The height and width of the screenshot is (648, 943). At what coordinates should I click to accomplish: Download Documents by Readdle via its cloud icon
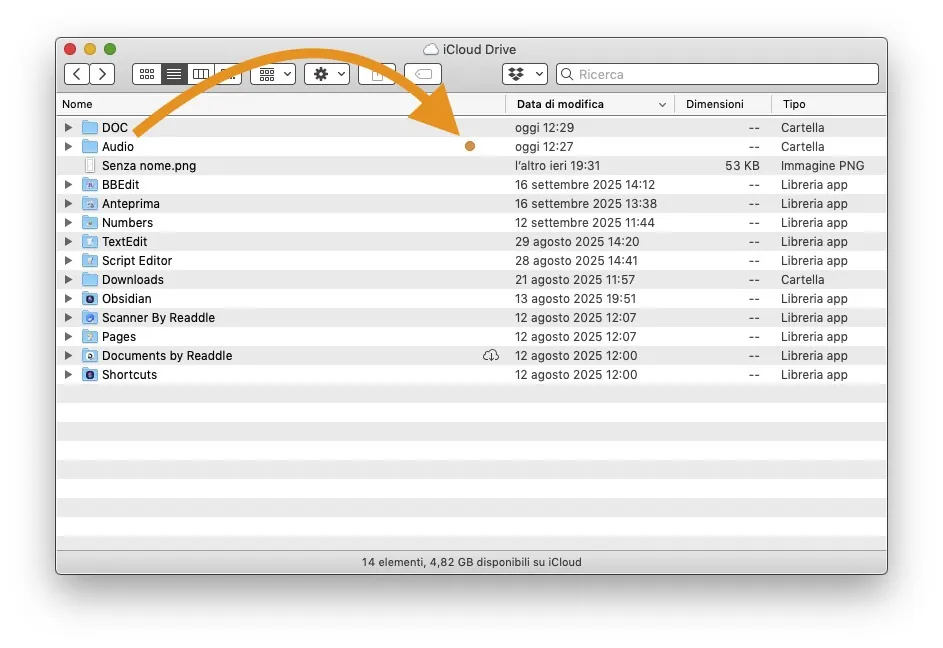point(490,355)
